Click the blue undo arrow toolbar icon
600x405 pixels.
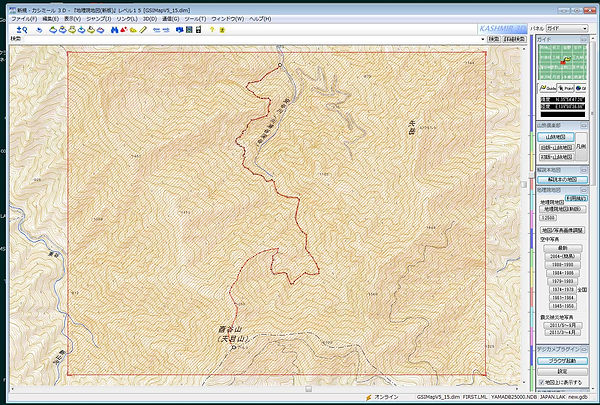[39, 30]
